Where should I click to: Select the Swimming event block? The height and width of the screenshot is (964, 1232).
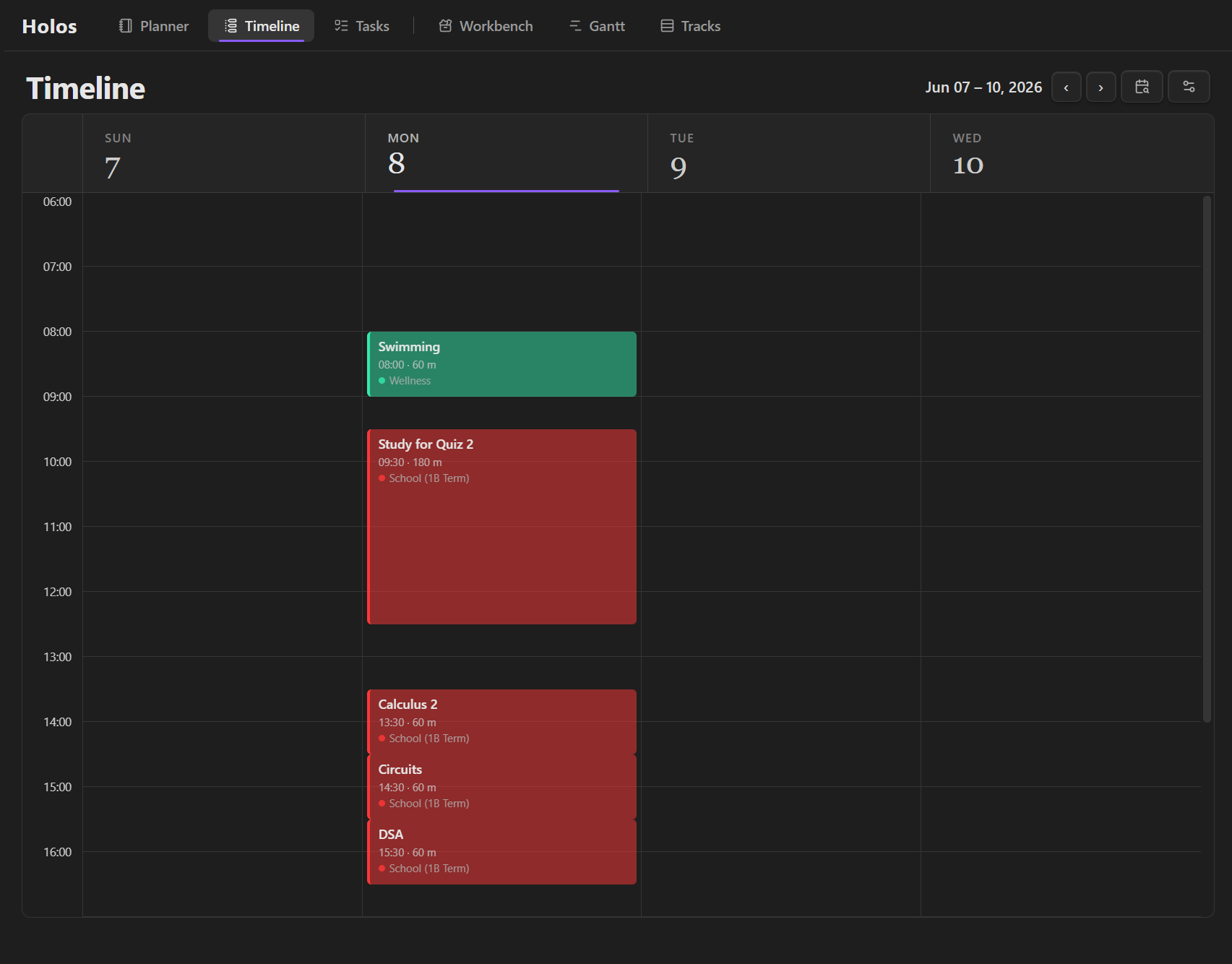pos(501,364)
